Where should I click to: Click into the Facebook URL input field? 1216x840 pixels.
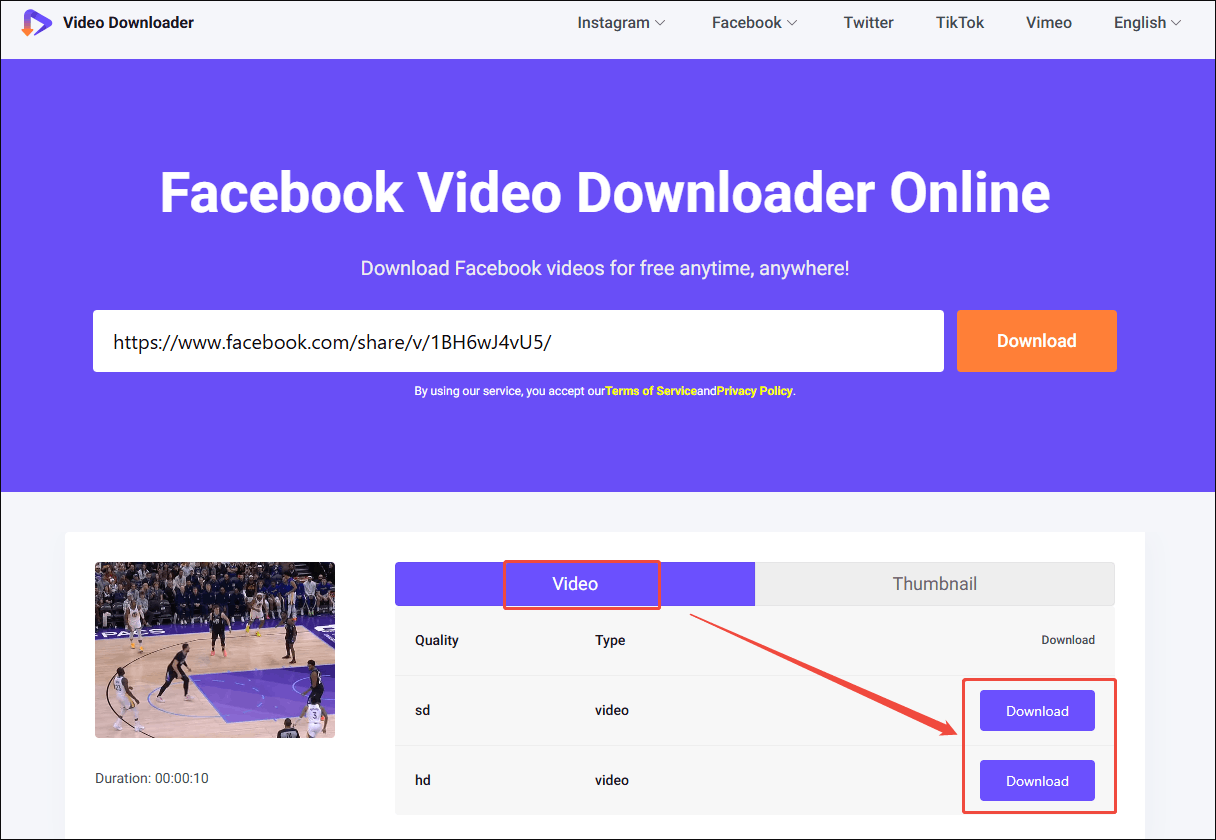518,341
